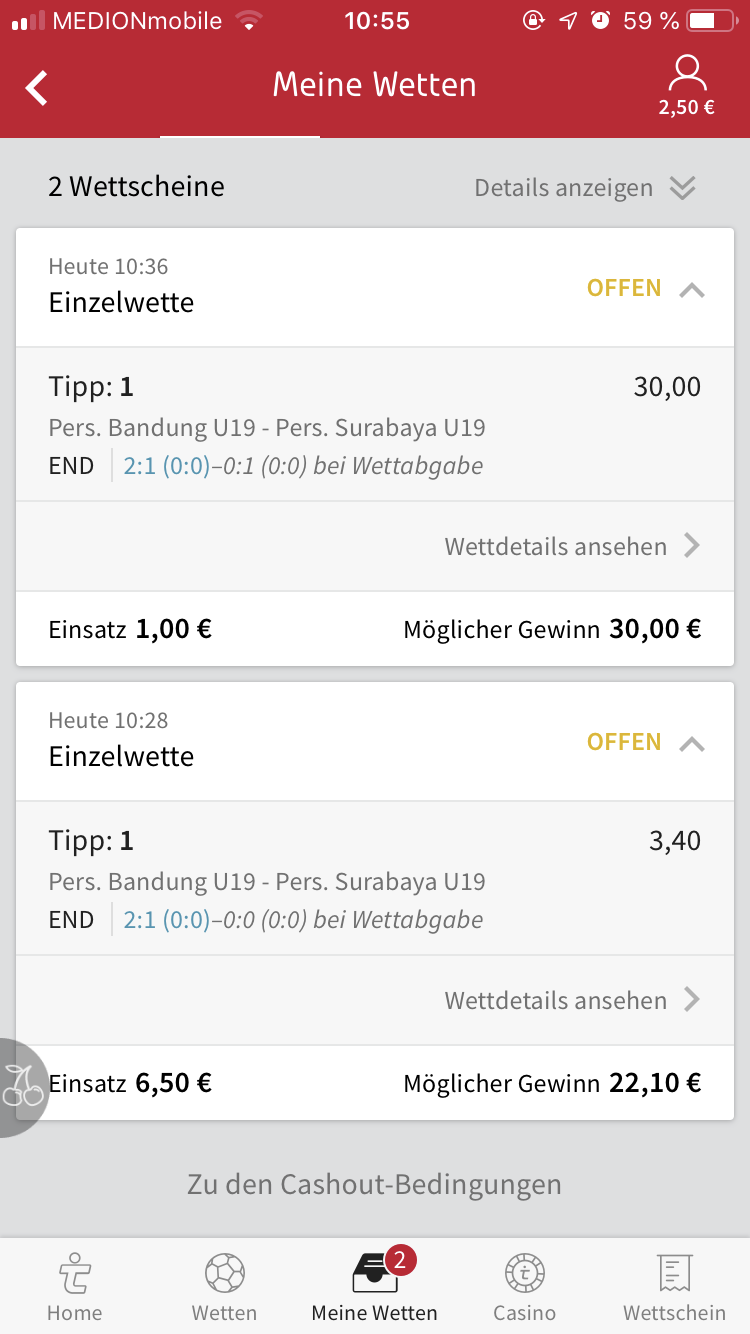Viewport: 750px width, 1334px height.
Task: View Wettdetails for the 30,00 odds bet
Action: click(572, 546)
